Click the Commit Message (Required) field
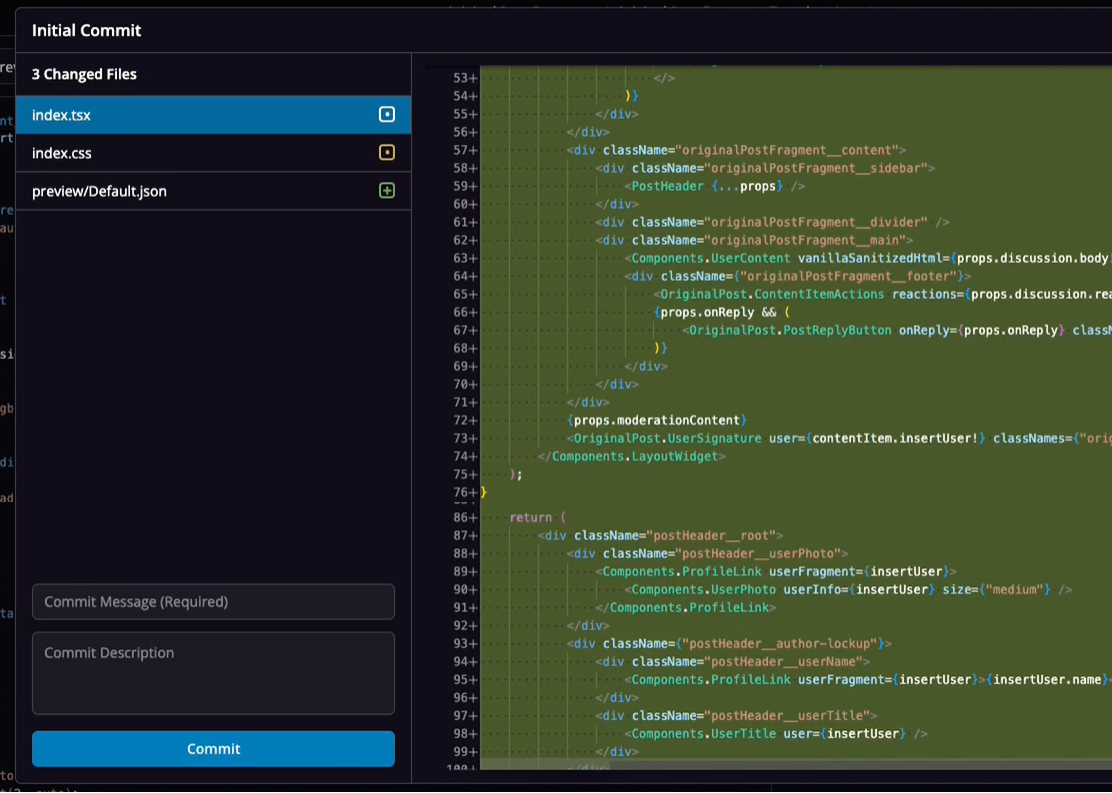 213,602
